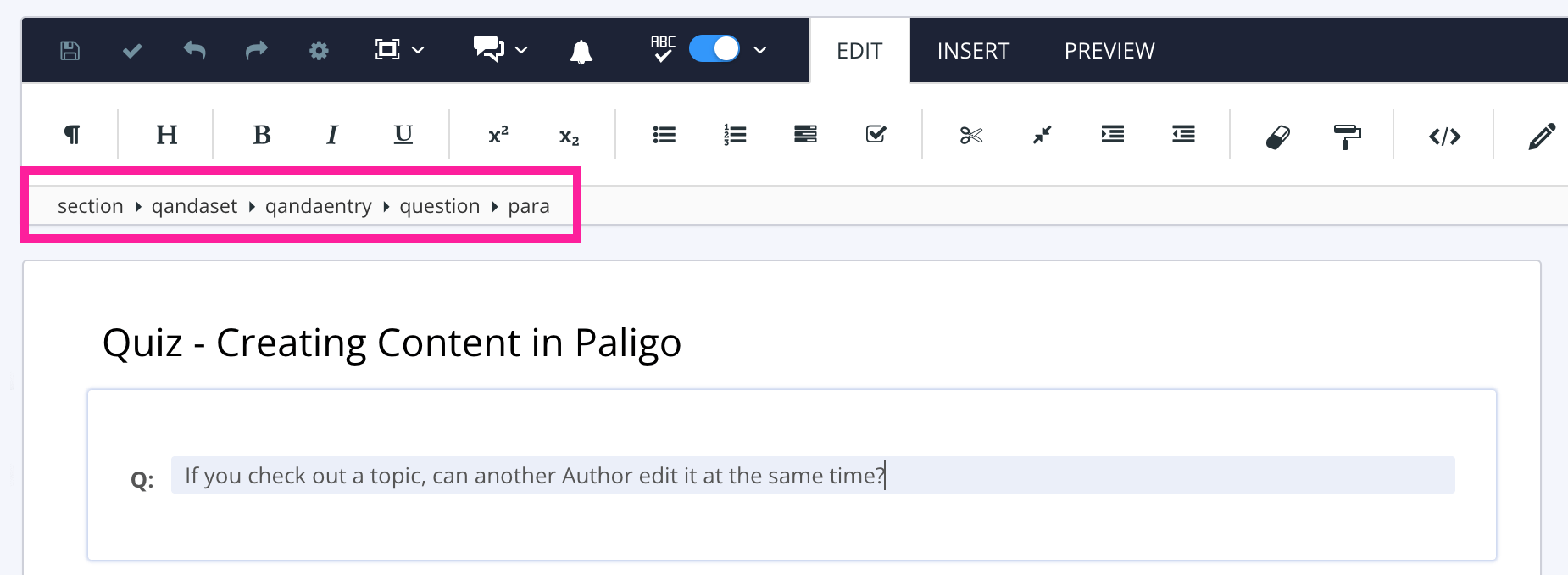Select section in the element breadcrumb
This screenshot has width=1568, height=575.
[91, 206]
